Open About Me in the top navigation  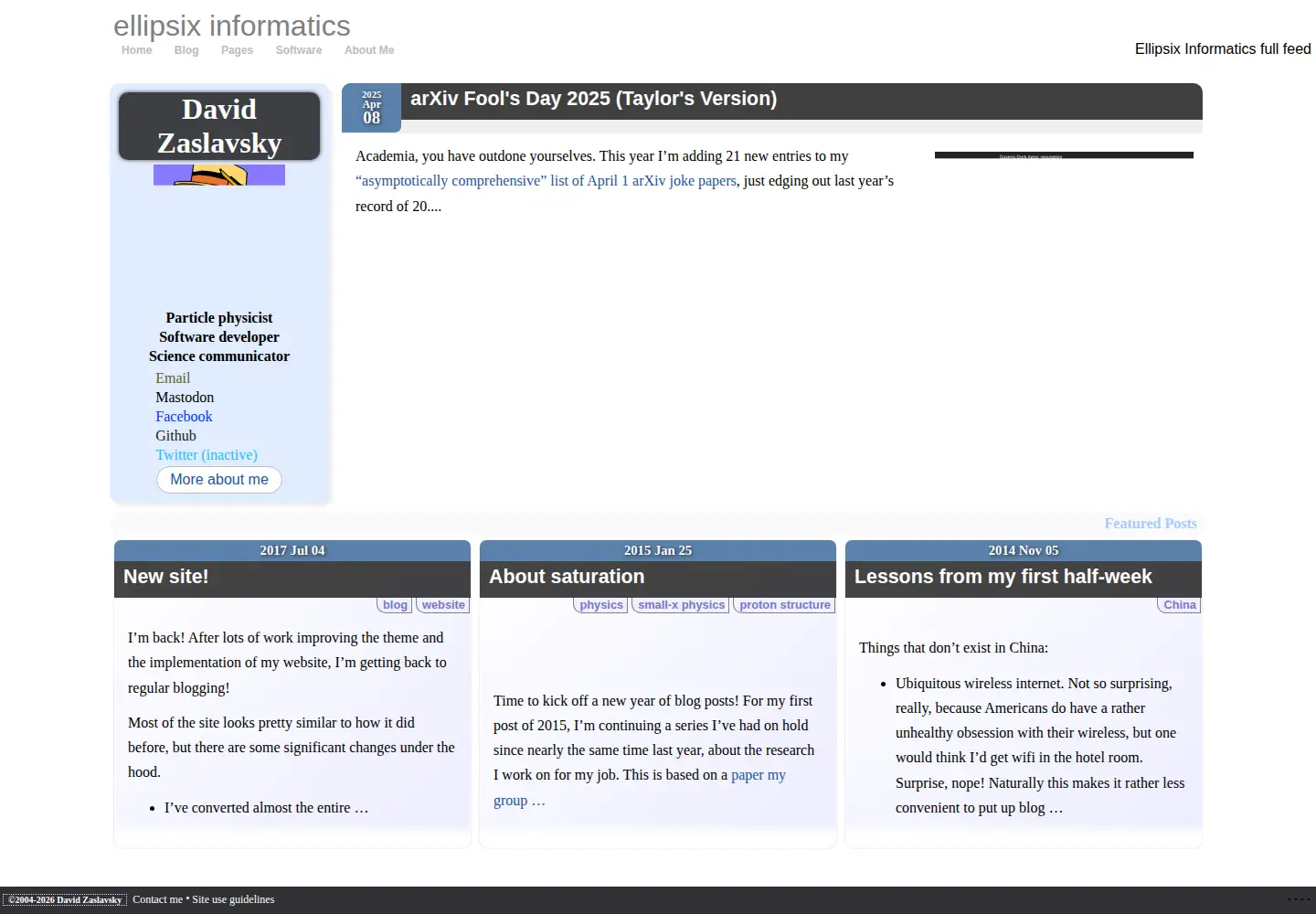pos(369,50)
